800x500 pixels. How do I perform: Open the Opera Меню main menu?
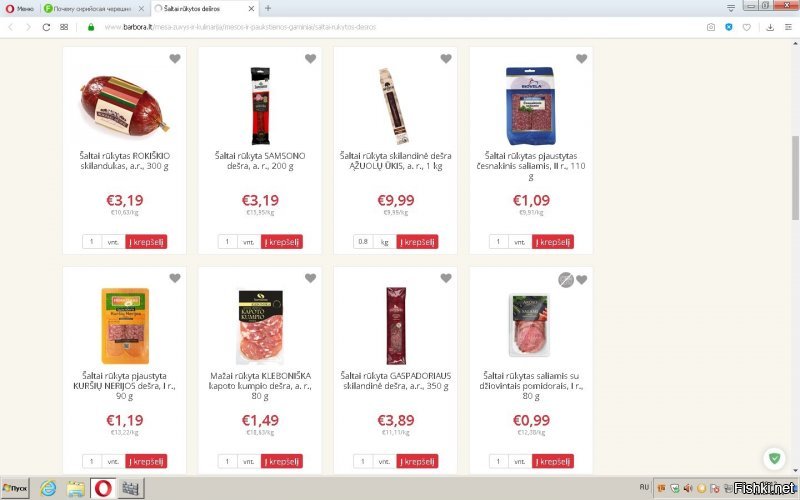[19, 9]
